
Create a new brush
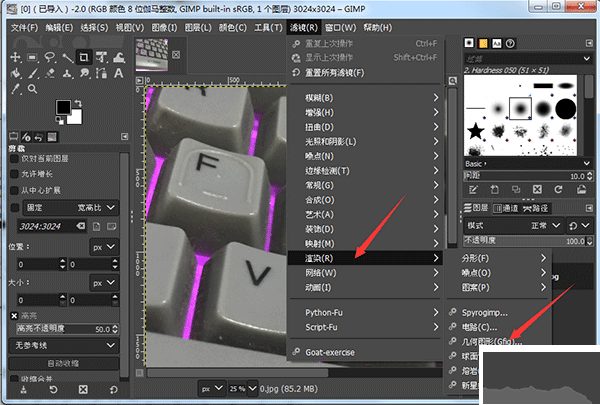(x=494, y=189)
